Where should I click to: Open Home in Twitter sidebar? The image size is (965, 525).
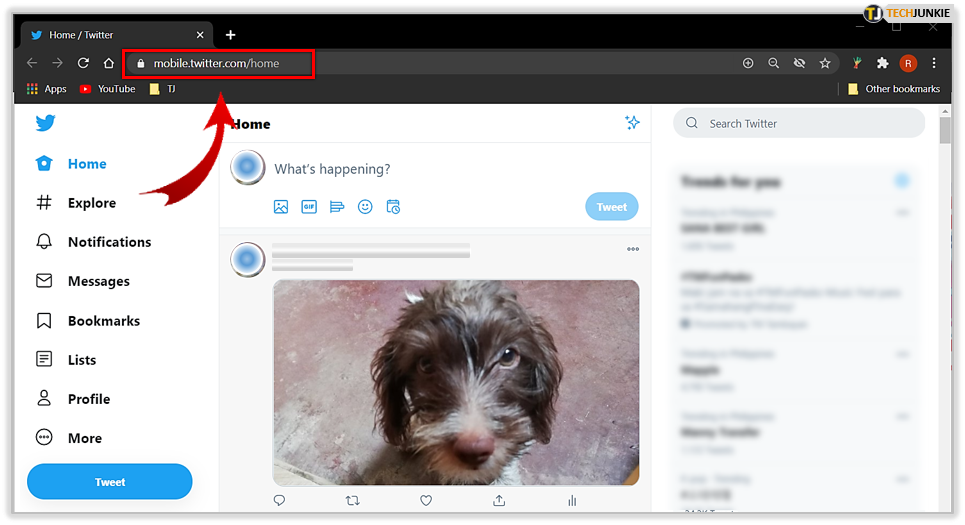(71, 164)
